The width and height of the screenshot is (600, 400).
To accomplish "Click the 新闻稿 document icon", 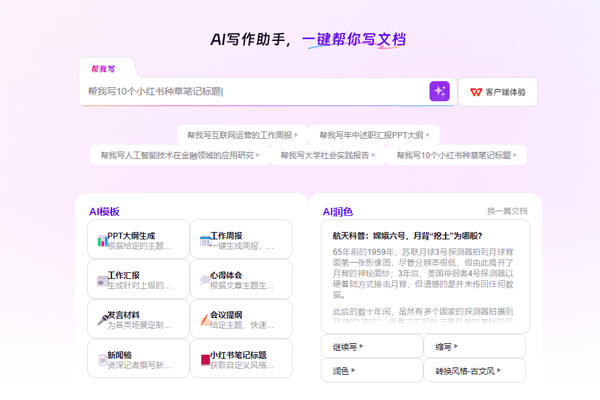I will 103,360.
